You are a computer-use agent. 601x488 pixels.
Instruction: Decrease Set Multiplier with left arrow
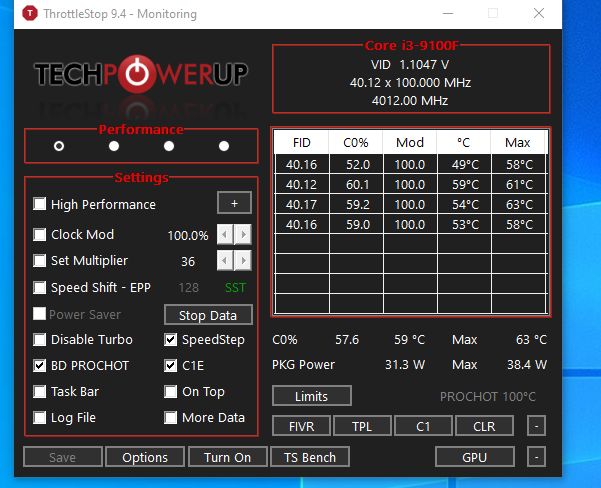point(225,261)
